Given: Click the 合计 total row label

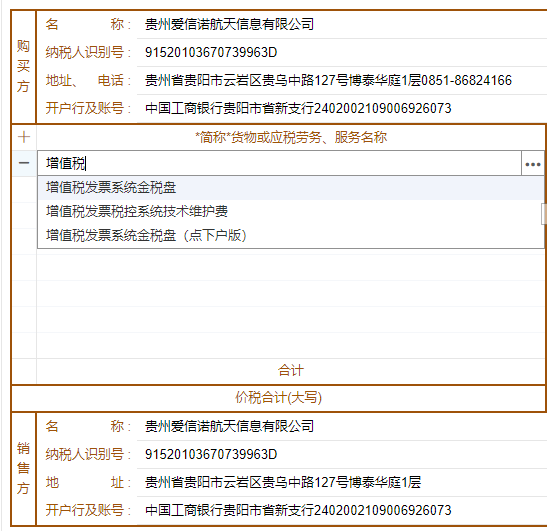Looking at the screenshot, I should pyautogui.click(x=291, y=371).
